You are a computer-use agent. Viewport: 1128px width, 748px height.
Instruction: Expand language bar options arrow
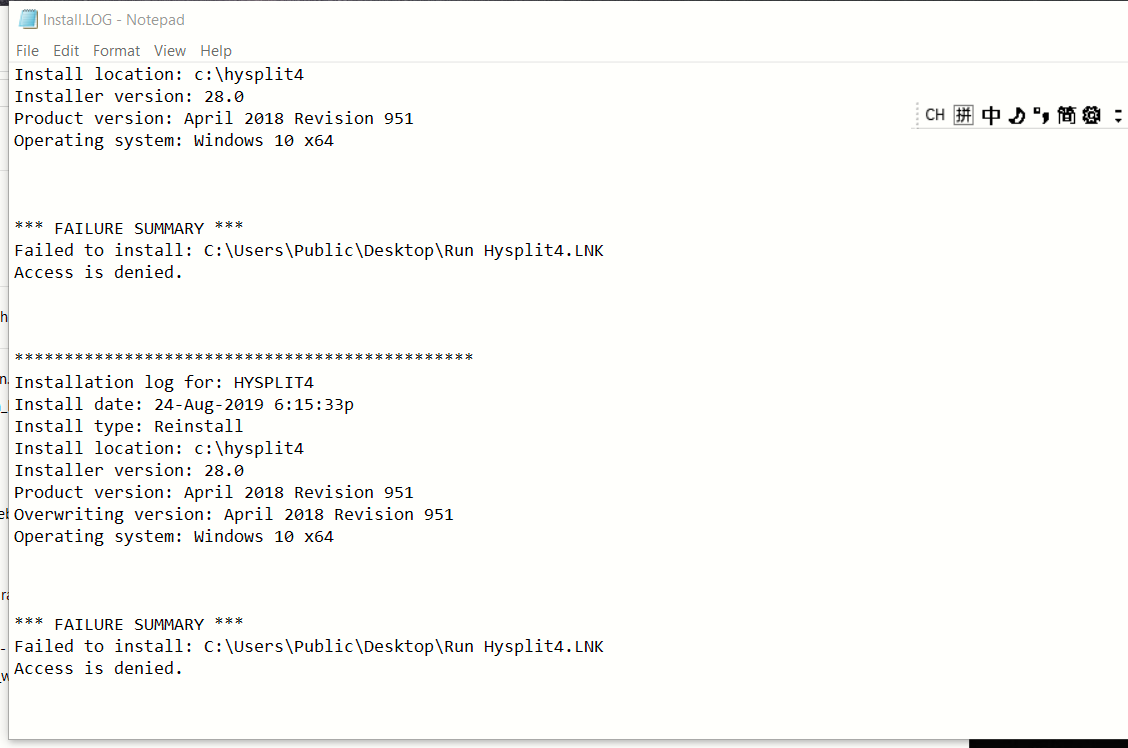click(1118, 116)
